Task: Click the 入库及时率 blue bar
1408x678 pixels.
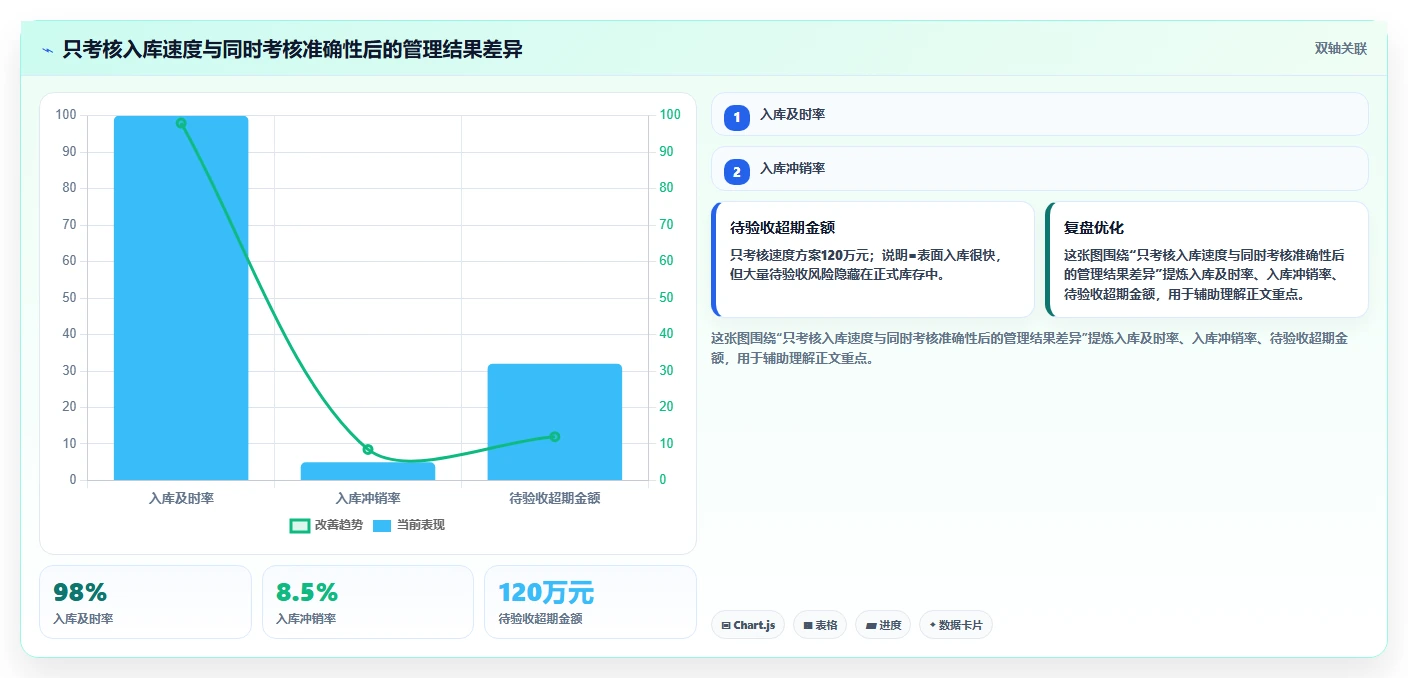Action: point(181,298)
